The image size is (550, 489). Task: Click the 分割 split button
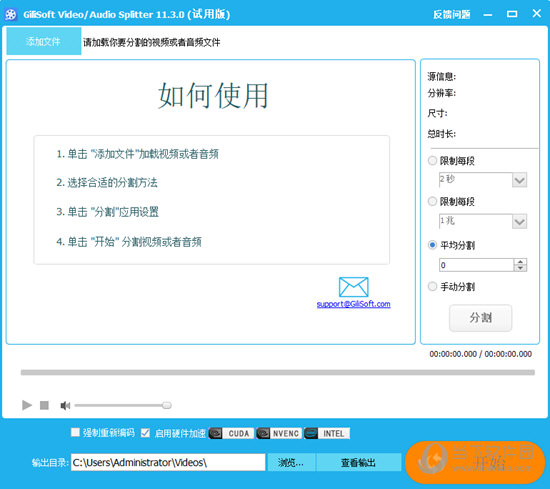click(x=481, y=318)
